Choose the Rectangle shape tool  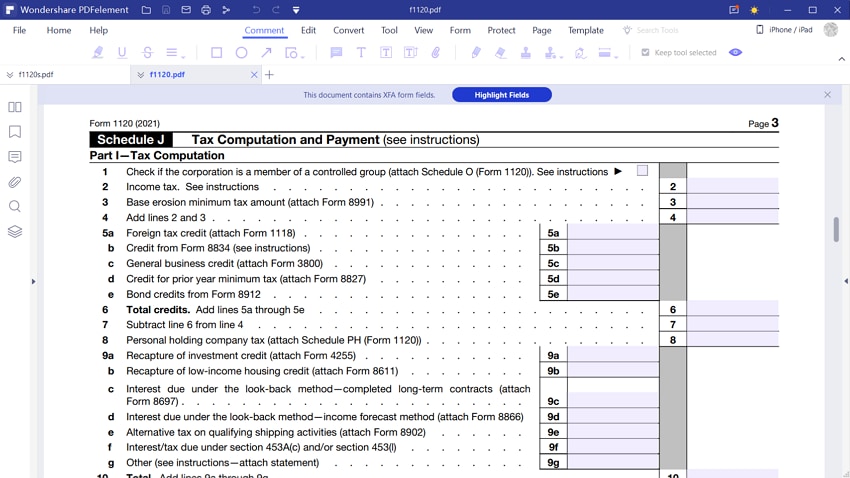click(x=216, y=53)
